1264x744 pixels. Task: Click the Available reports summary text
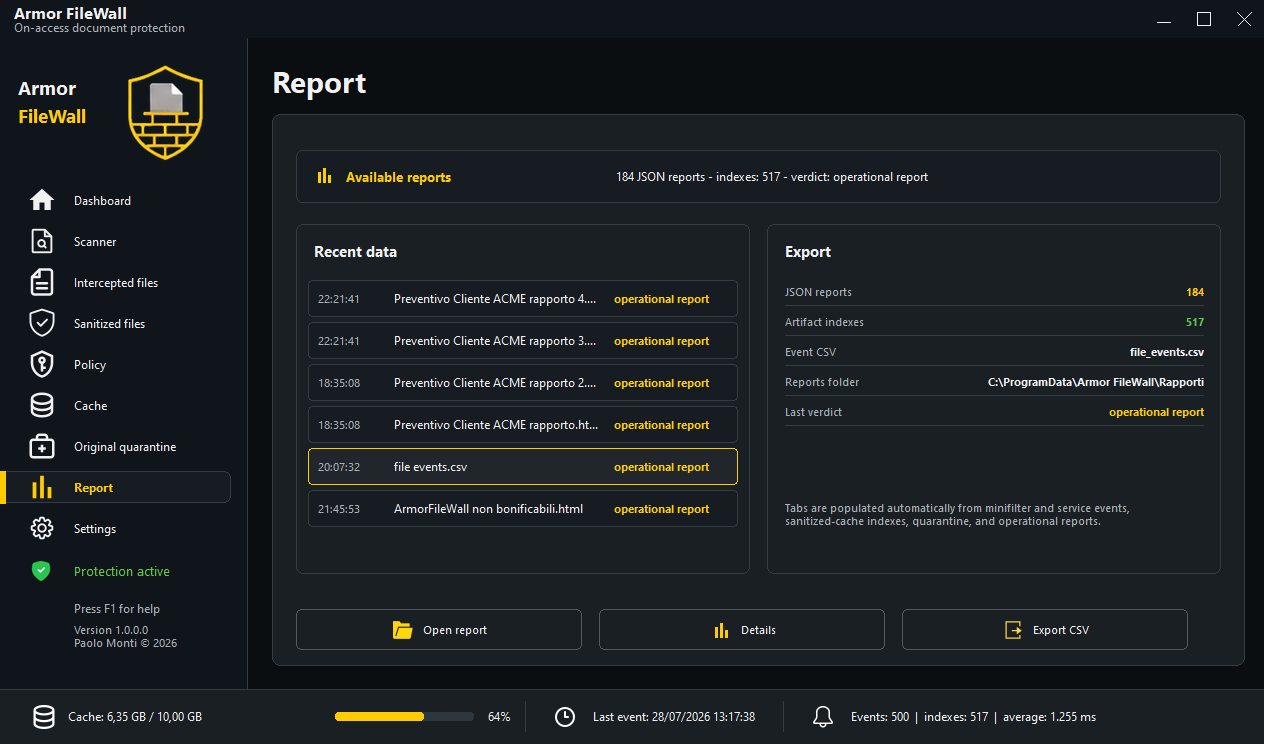(x=772, y=177)
